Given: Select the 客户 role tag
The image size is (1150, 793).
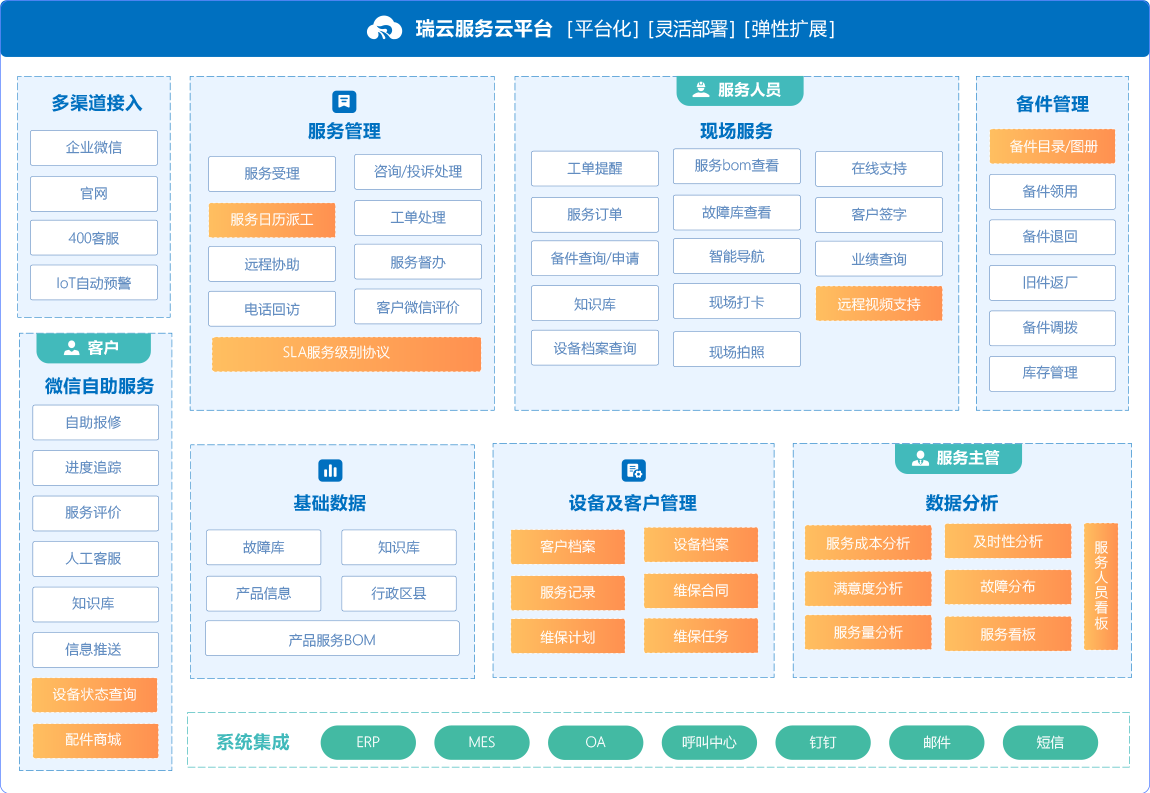Looking at the screenshot, I should point(93,348).
